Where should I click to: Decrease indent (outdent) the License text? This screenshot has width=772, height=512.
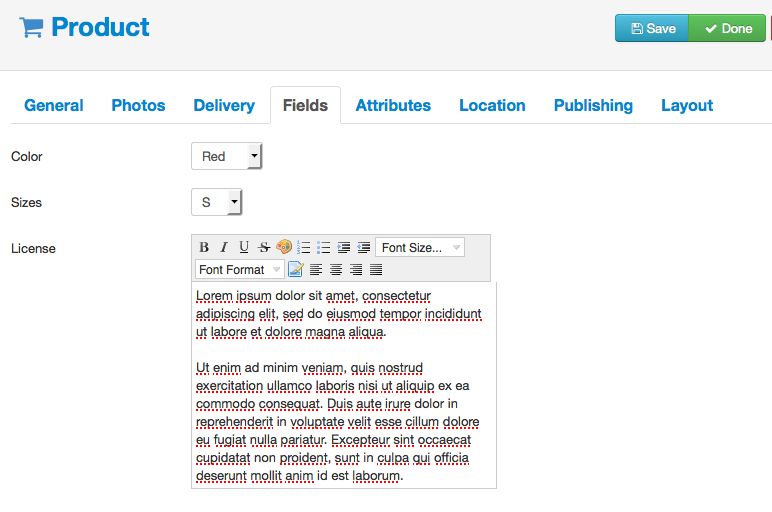[364, 247]
